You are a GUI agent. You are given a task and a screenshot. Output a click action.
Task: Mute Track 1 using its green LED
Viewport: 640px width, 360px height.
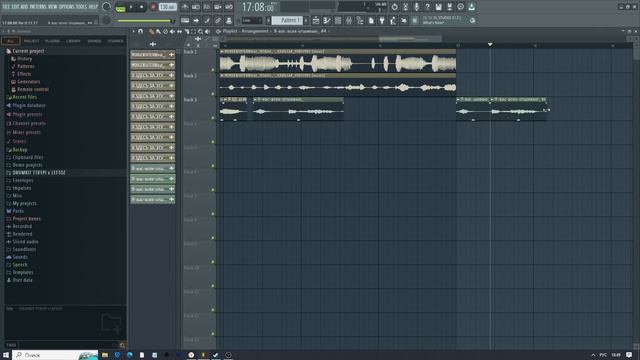pos(213,70)
